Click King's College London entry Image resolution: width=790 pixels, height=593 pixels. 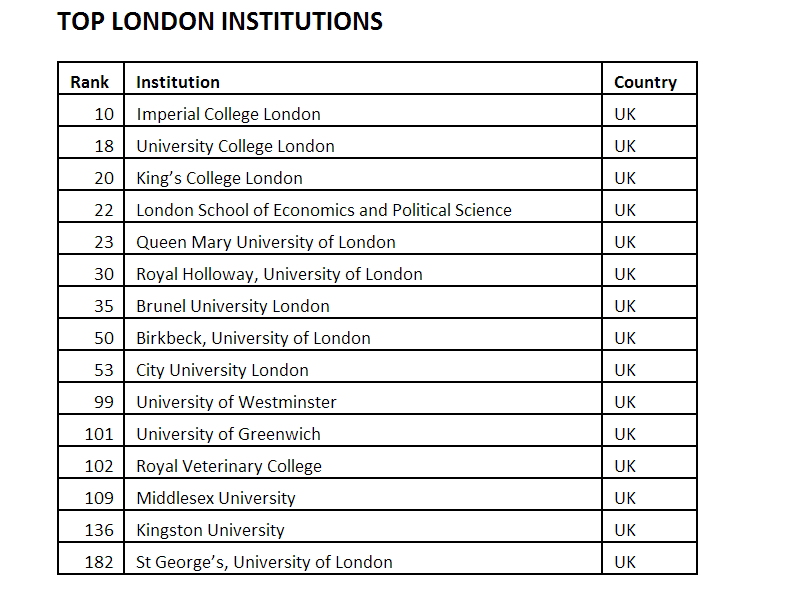click(219, 178)
